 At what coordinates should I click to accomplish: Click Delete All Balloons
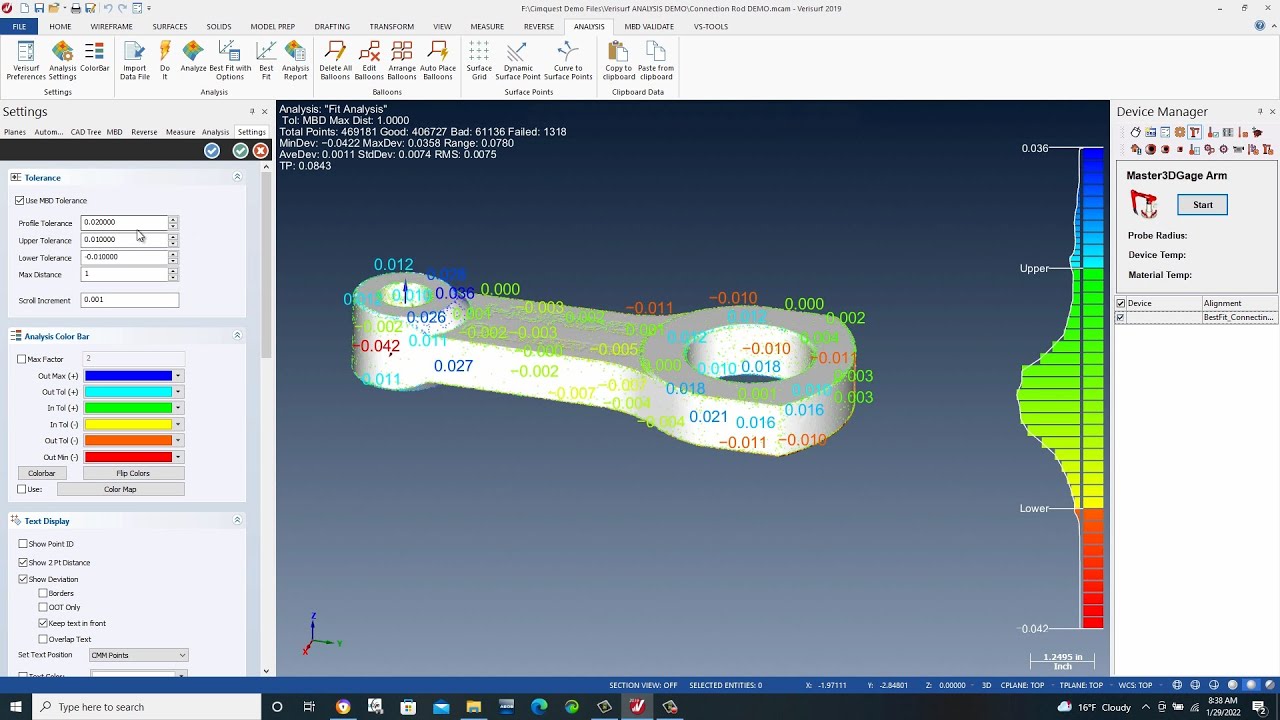(x=336, y=60)
